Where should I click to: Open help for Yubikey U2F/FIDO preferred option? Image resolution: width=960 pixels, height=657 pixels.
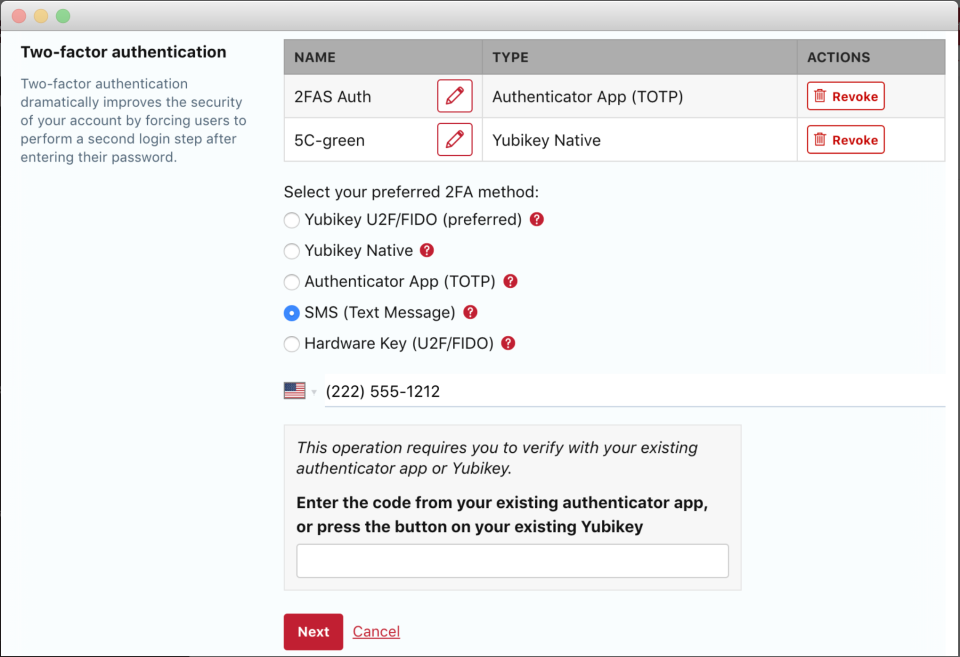click(536, 219)
